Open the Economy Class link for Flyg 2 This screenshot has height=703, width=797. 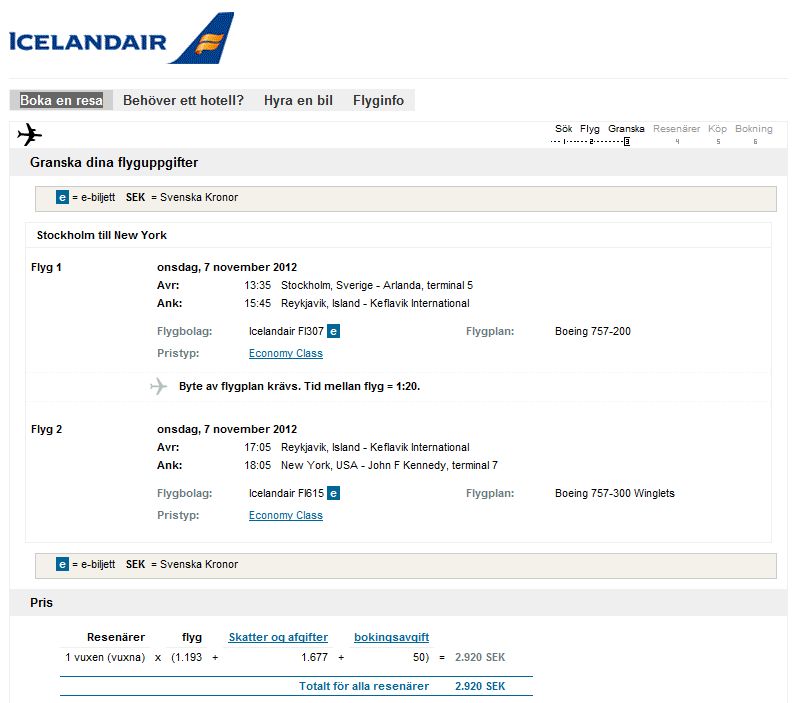click(286, 515)
